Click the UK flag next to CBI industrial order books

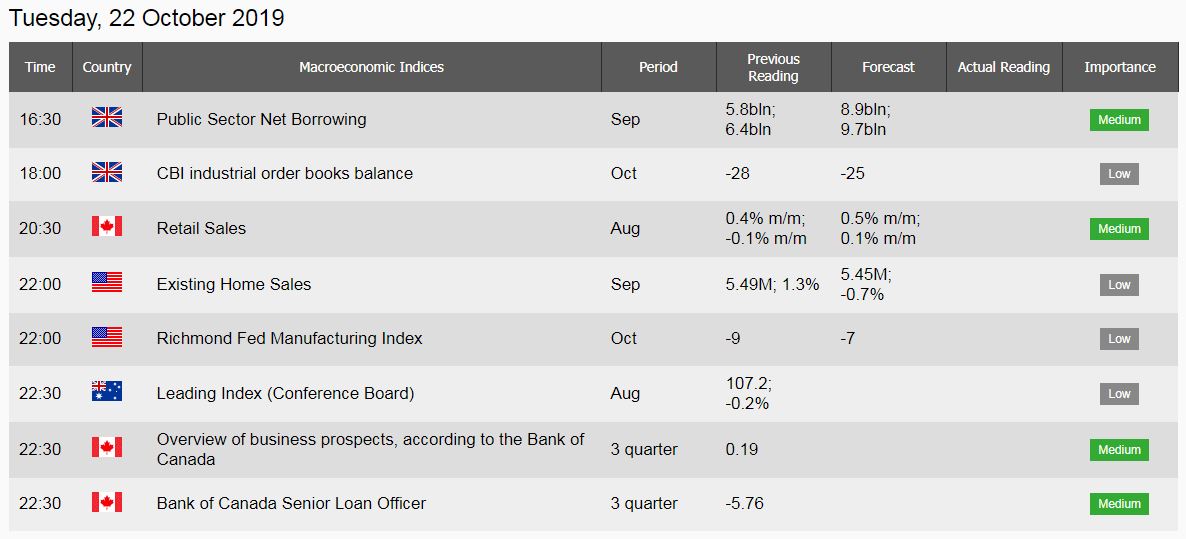107,172
